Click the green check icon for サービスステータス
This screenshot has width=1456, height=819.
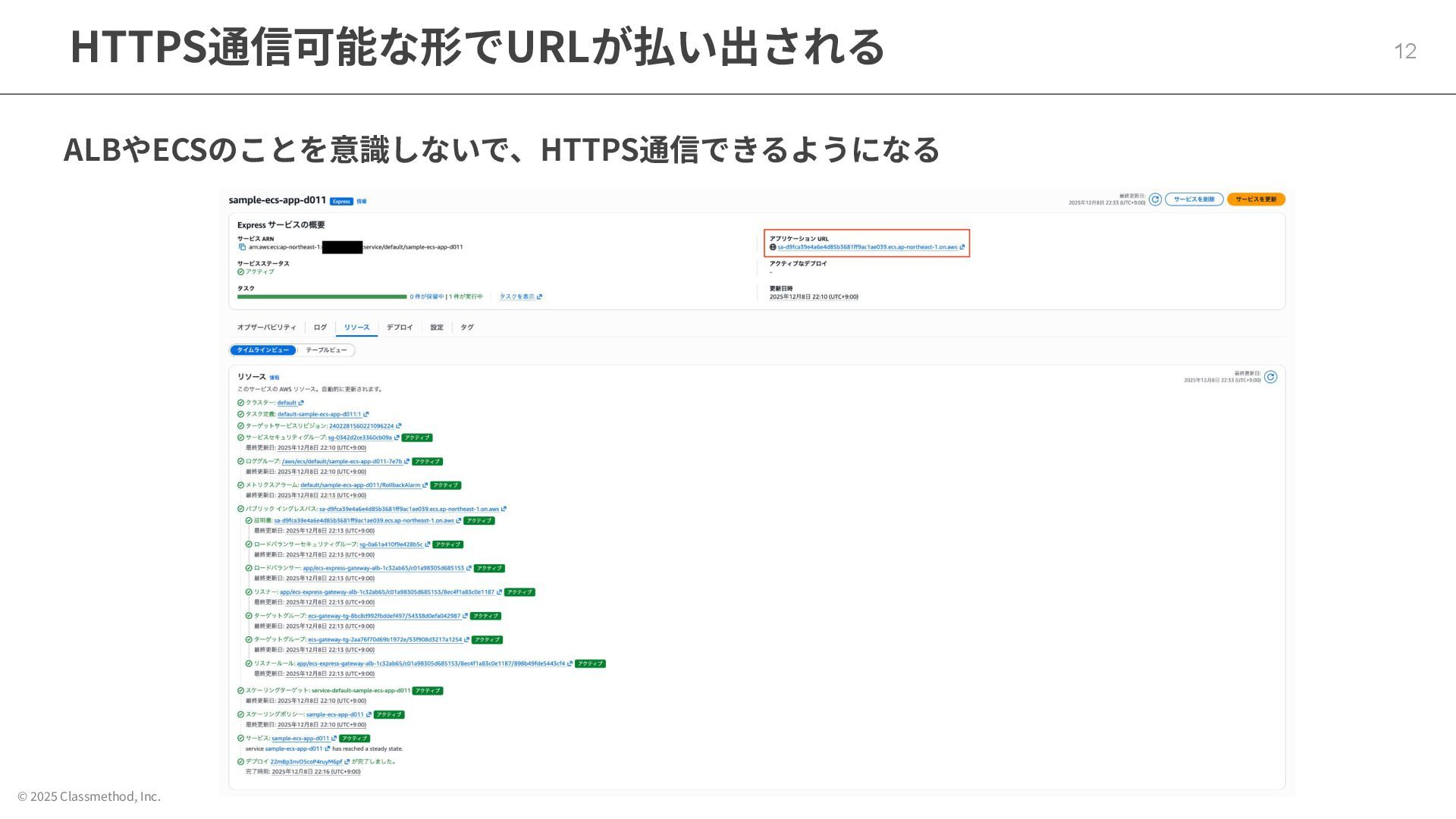(241, 271)
